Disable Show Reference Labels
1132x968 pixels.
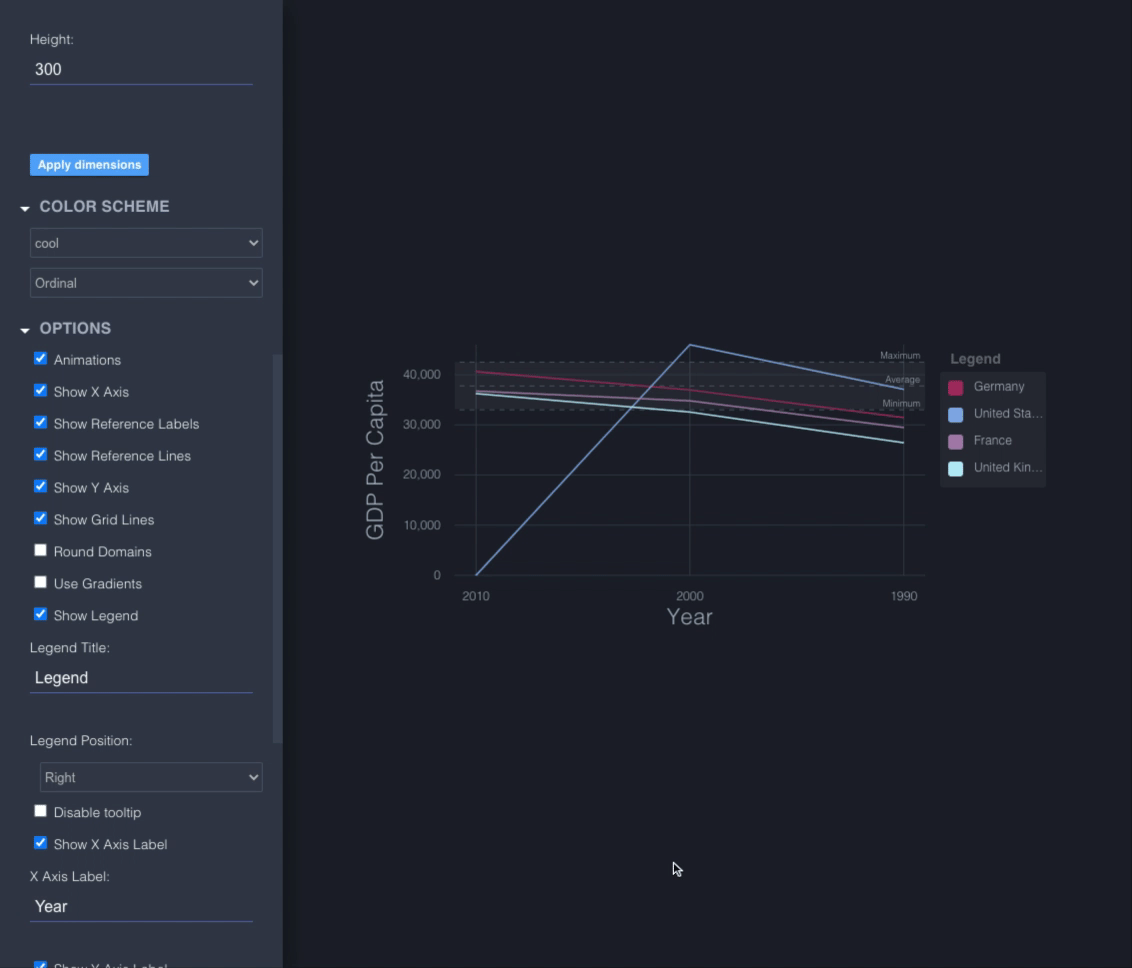[x=40, y=422]
